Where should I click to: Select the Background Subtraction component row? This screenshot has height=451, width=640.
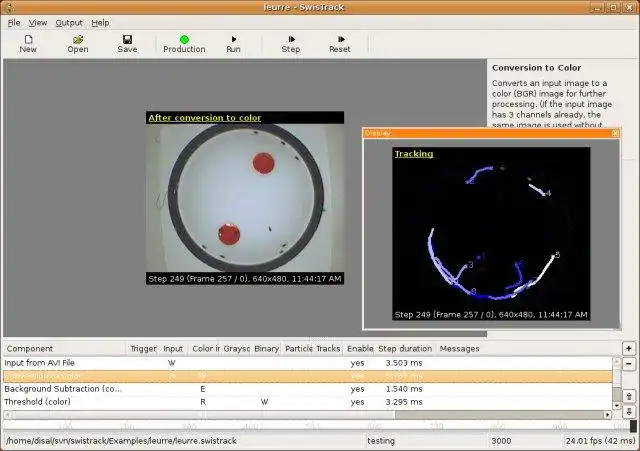click(64, 389)
